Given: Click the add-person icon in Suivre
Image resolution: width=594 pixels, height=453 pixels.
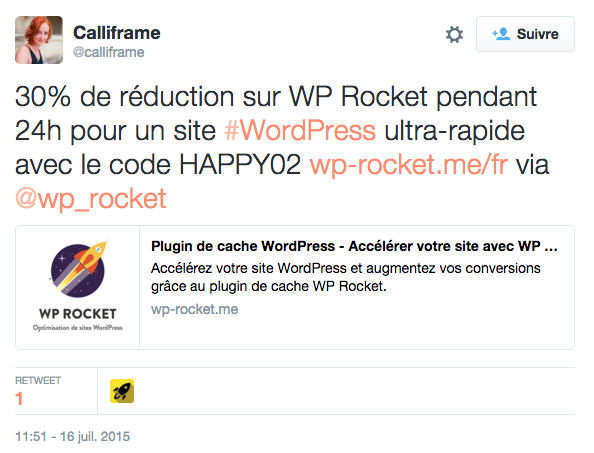Looking at the screenshot, I should 501,34.
